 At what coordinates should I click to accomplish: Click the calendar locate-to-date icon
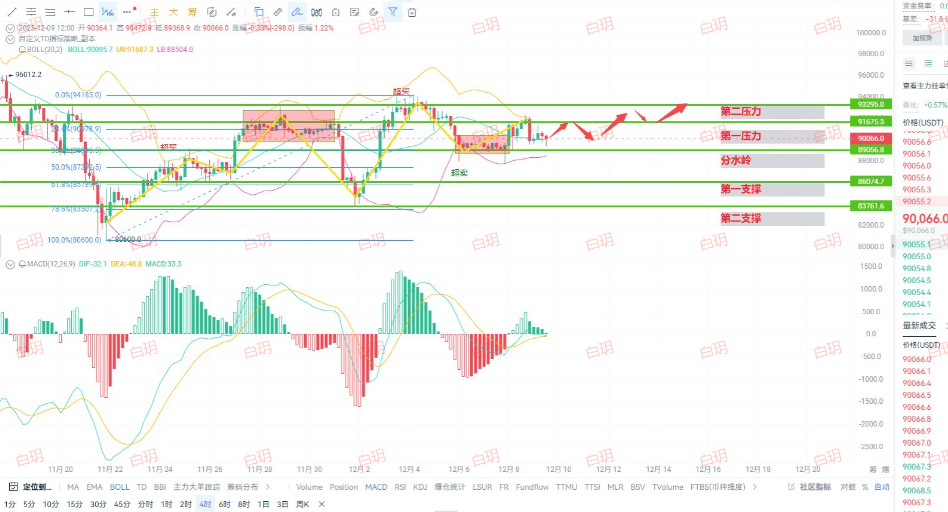point(13,487)
